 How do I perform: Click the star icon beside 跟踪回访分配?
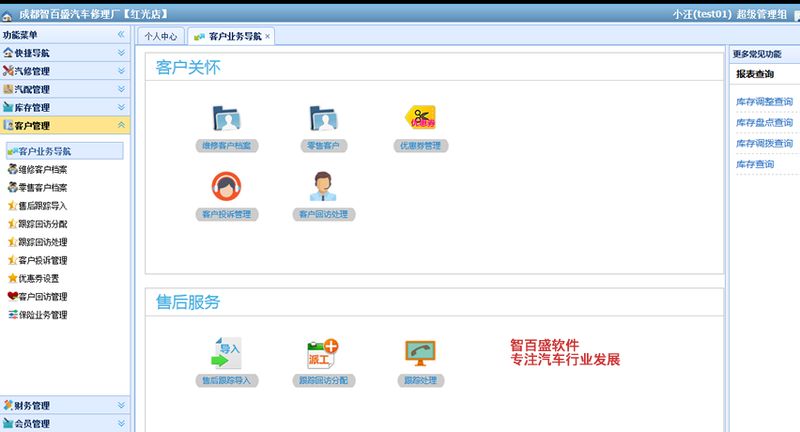(x=13, y=224)
